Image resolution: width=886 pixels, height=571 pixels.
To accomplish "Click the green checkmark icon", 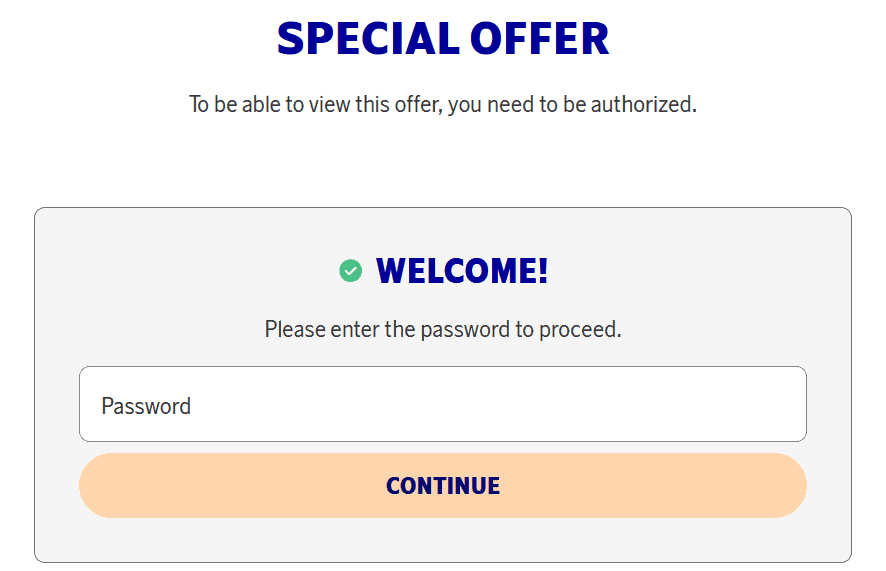I will click(350, 271).
